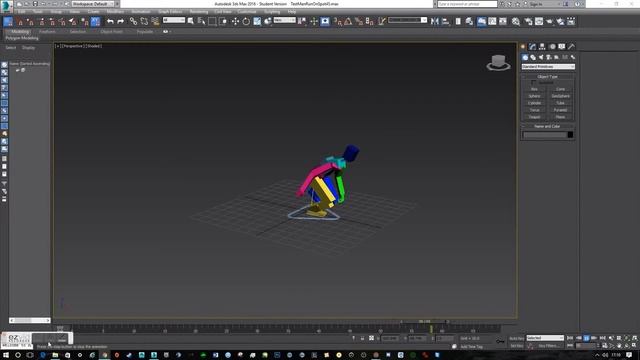Choose the Select by Name tool
The image size is (640, 360).
pos(201,21)
